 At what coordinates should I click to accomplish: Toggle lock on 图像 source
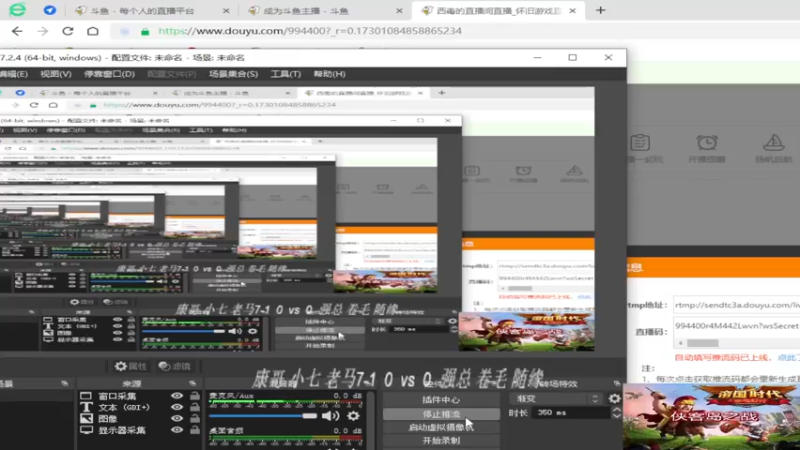tap(194, 418)
